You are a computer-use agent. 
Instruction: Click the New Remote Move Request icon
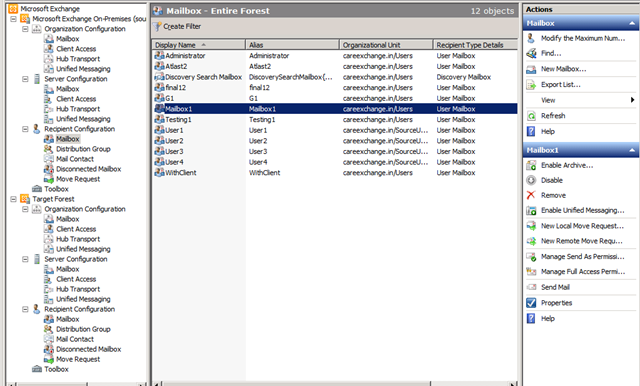click(x=531, y=241)
